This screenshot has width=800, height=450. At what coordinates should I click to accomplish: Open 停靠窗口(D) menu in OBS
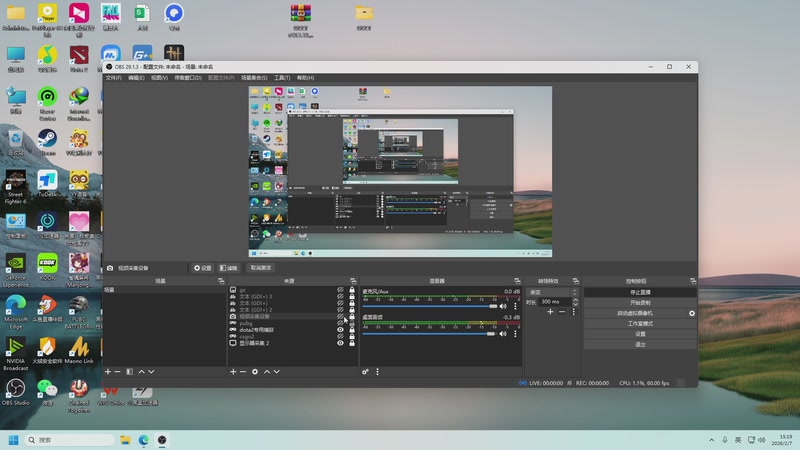pyautogui.click(x=188, y=78)
